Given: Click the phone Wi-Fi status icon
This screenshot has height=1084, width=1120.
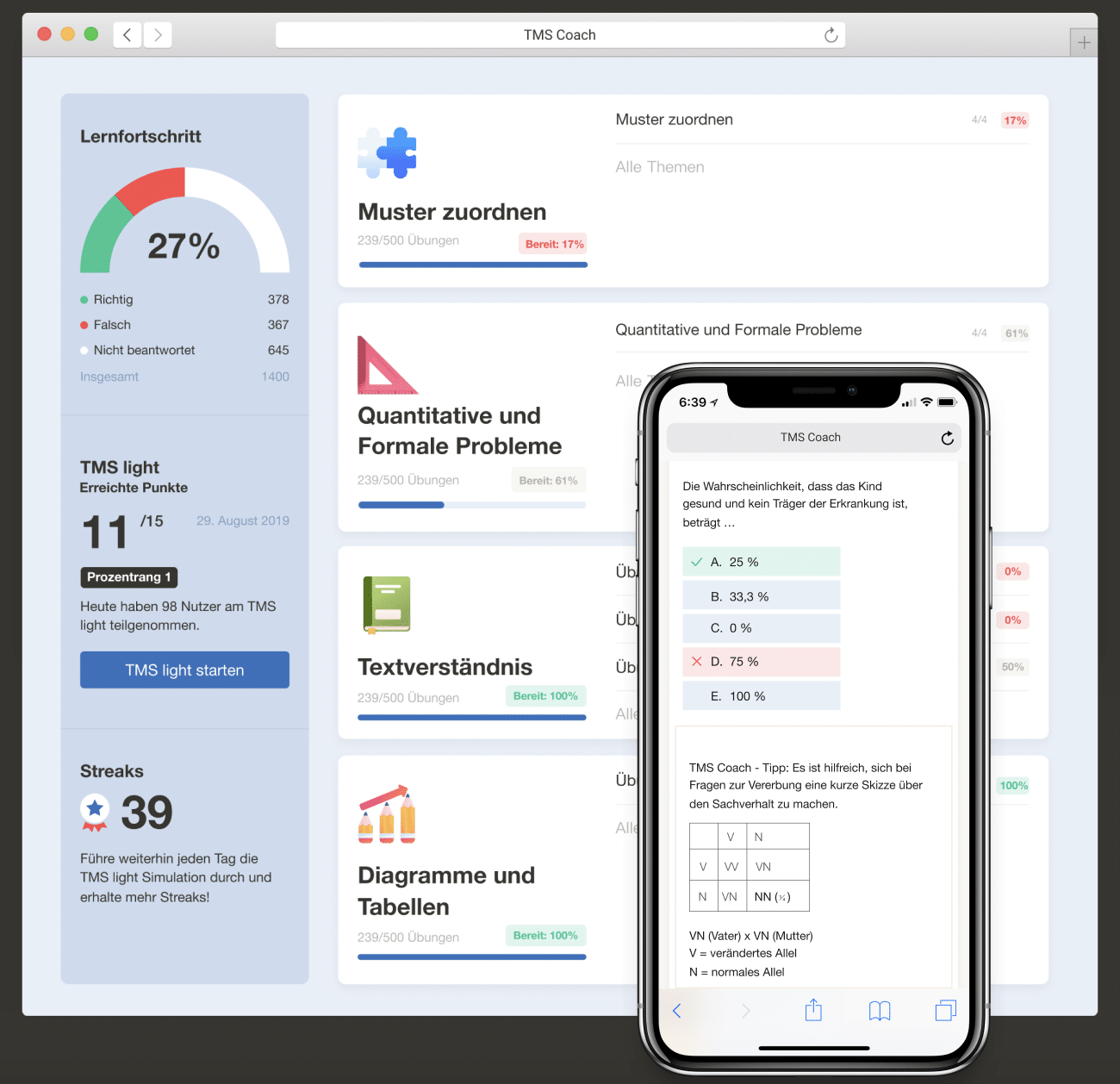Looking at the screenshot, I should coord(926,402).
